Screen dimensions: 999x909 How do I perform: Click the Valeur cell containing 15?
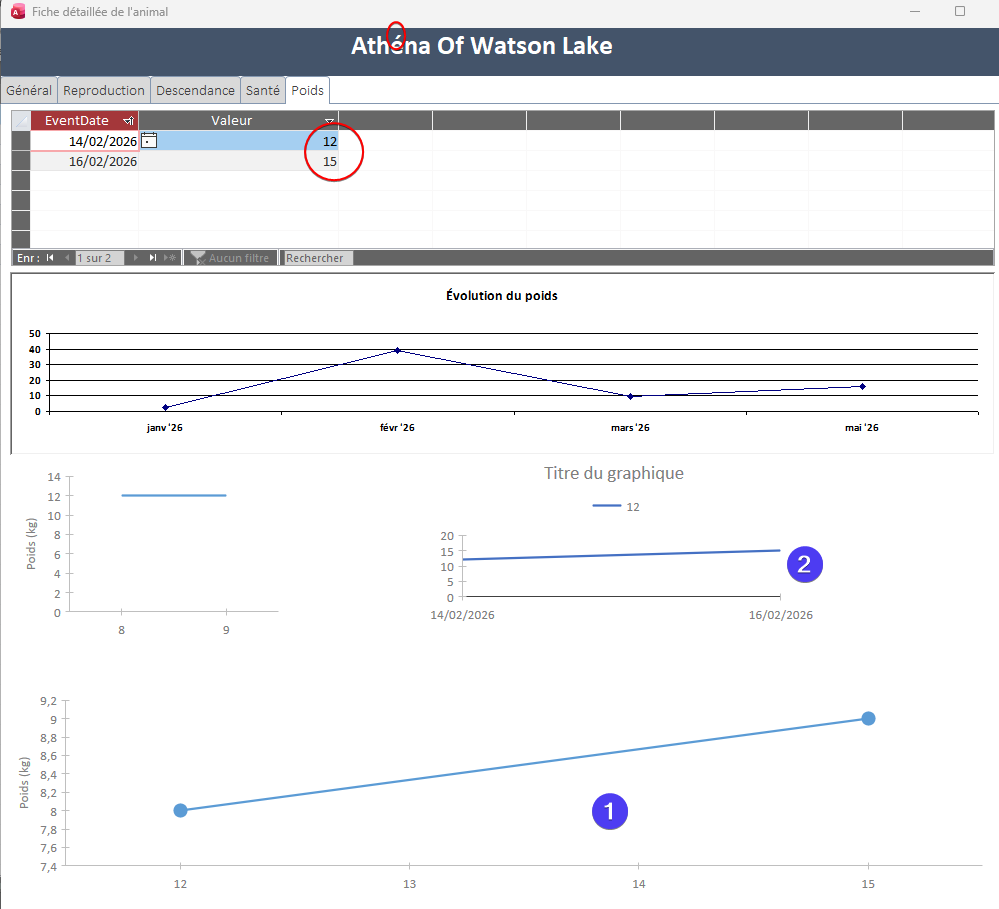click(238, 161)
